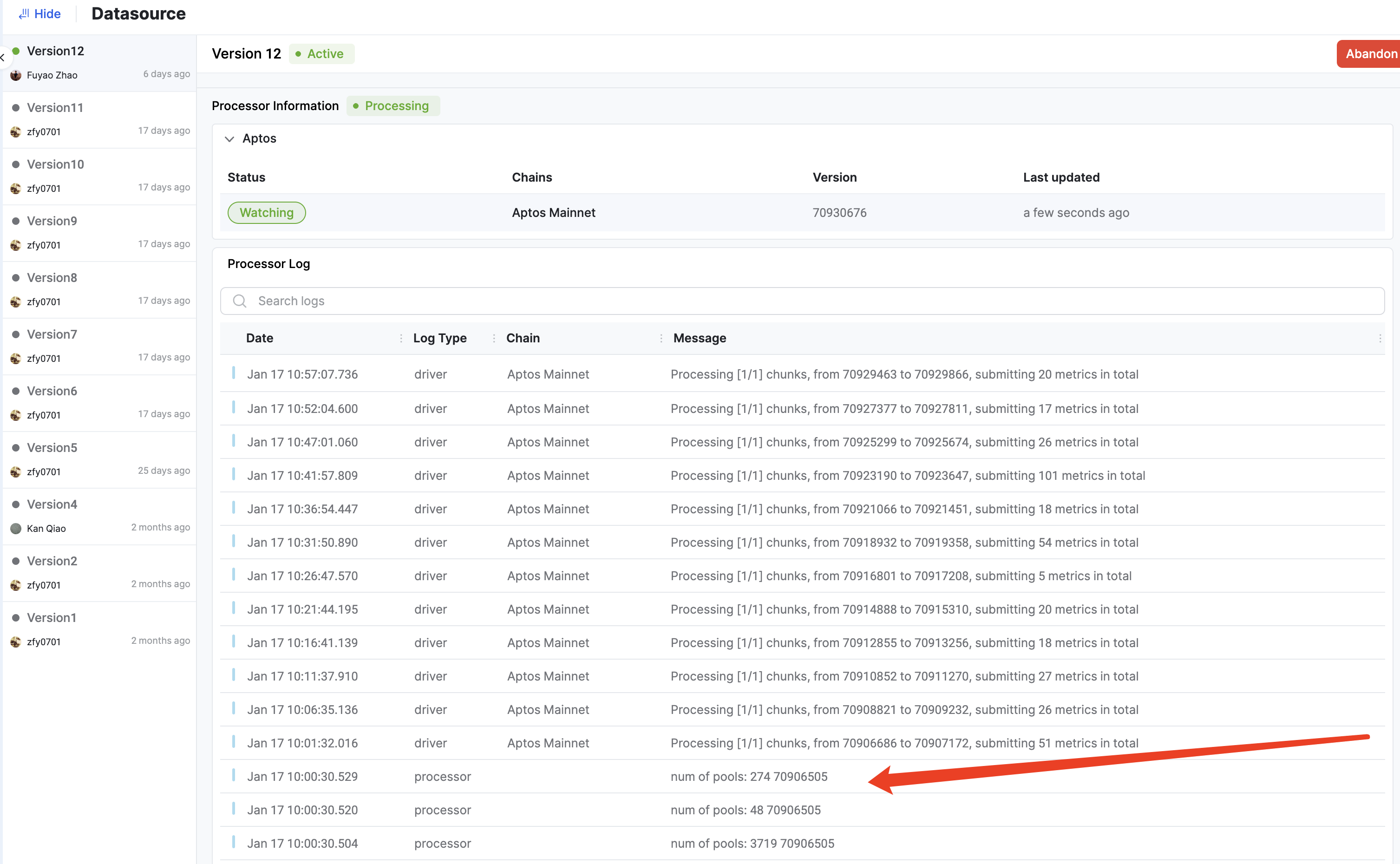
Task: Open the 'num of pools: 274' log row
Action: click(749, 777)
